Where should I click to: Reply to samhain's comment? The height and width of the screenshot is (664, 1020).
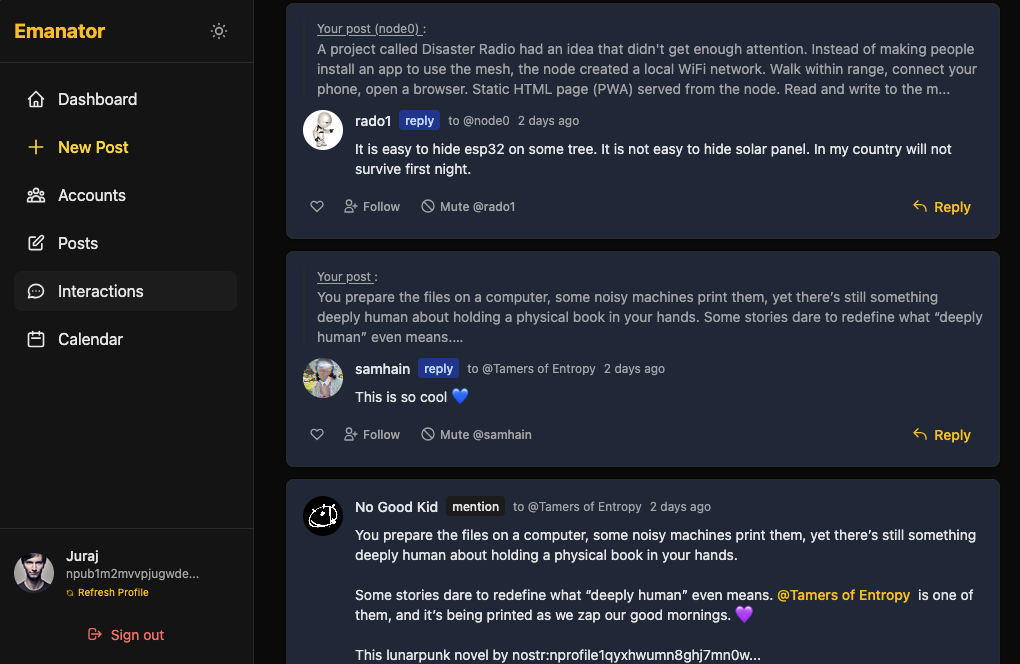coord(942,435)
